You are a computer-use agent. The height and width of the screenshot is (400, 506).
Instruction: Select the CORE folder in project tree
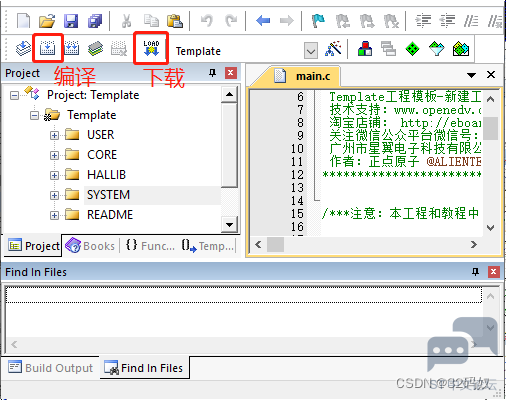tap(102, 155)
